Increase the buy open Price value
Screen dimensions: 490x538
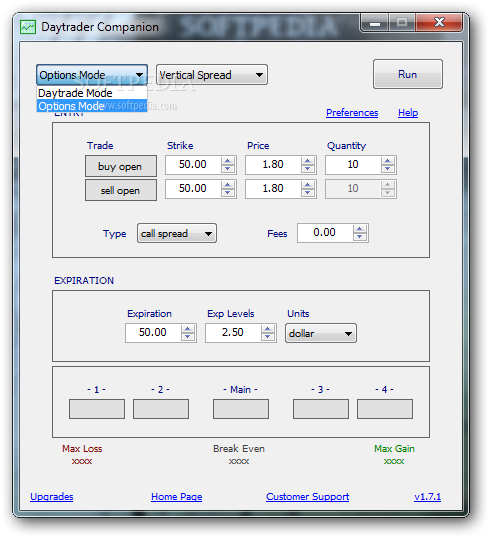coord(308,161)
